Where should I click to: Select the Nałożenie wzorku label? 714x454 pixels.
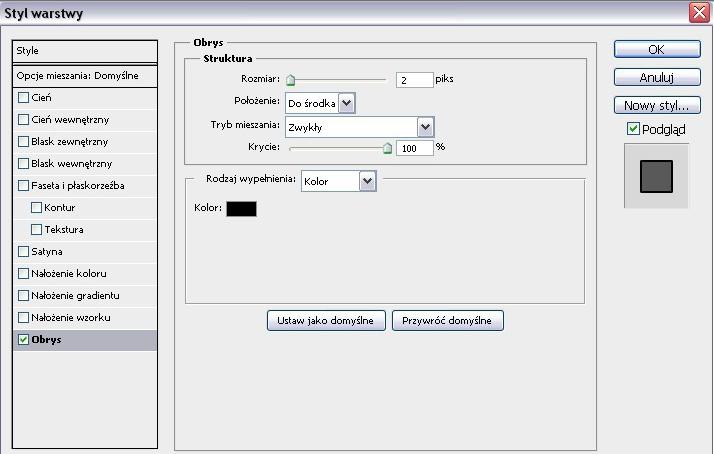pos(71,317)
